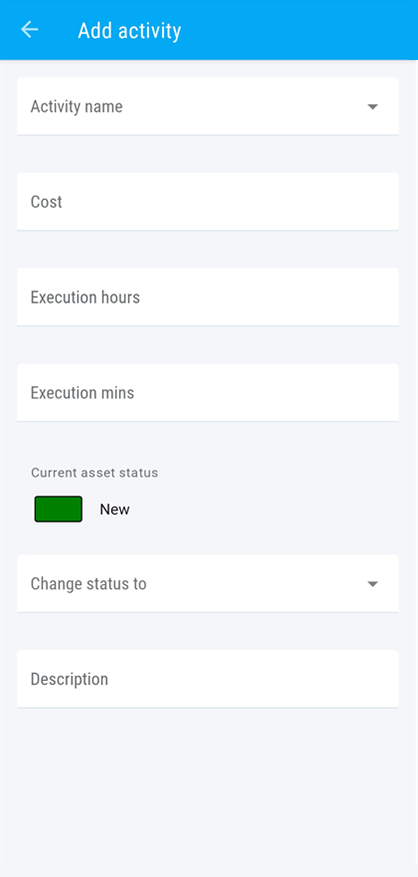Focus the Cost input field
The image size is (418, 877).
[208, 201]
